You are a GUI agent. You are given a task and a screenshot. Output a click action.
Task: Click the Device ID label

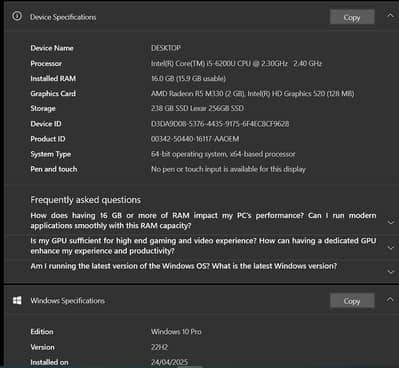[46, 124]
